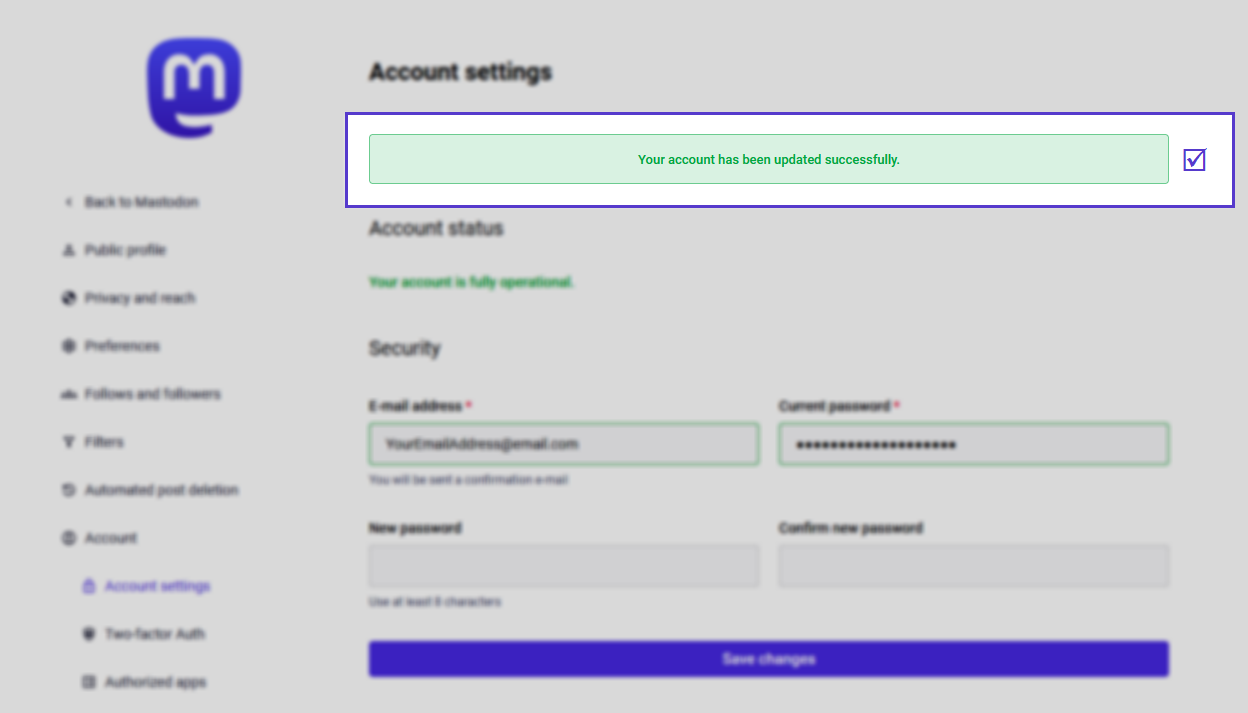1248x713 pixels.
Task: Click the E-mail address input field
Action: [563, 443]
